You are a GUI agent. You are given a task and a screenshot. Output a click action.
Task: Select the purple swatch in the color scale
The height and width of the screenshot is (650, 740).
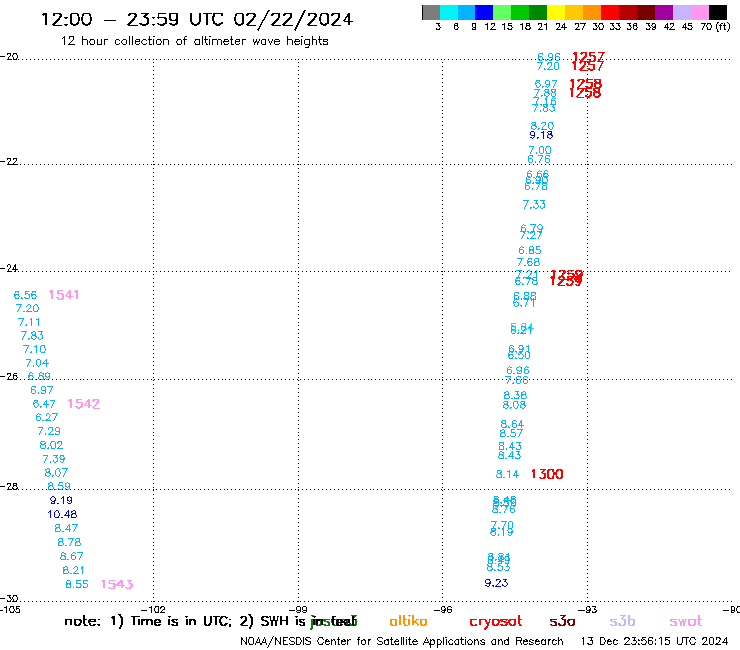tap(664, 12)
